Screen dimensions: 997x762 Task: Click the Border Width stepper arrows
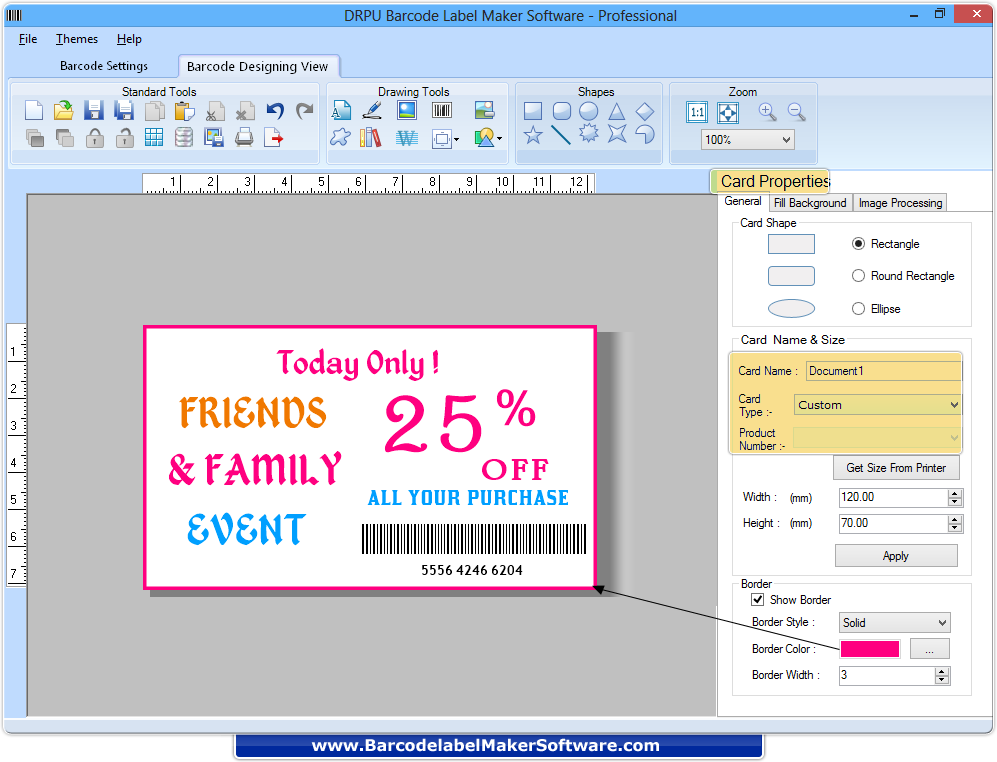tap(942, 675)
